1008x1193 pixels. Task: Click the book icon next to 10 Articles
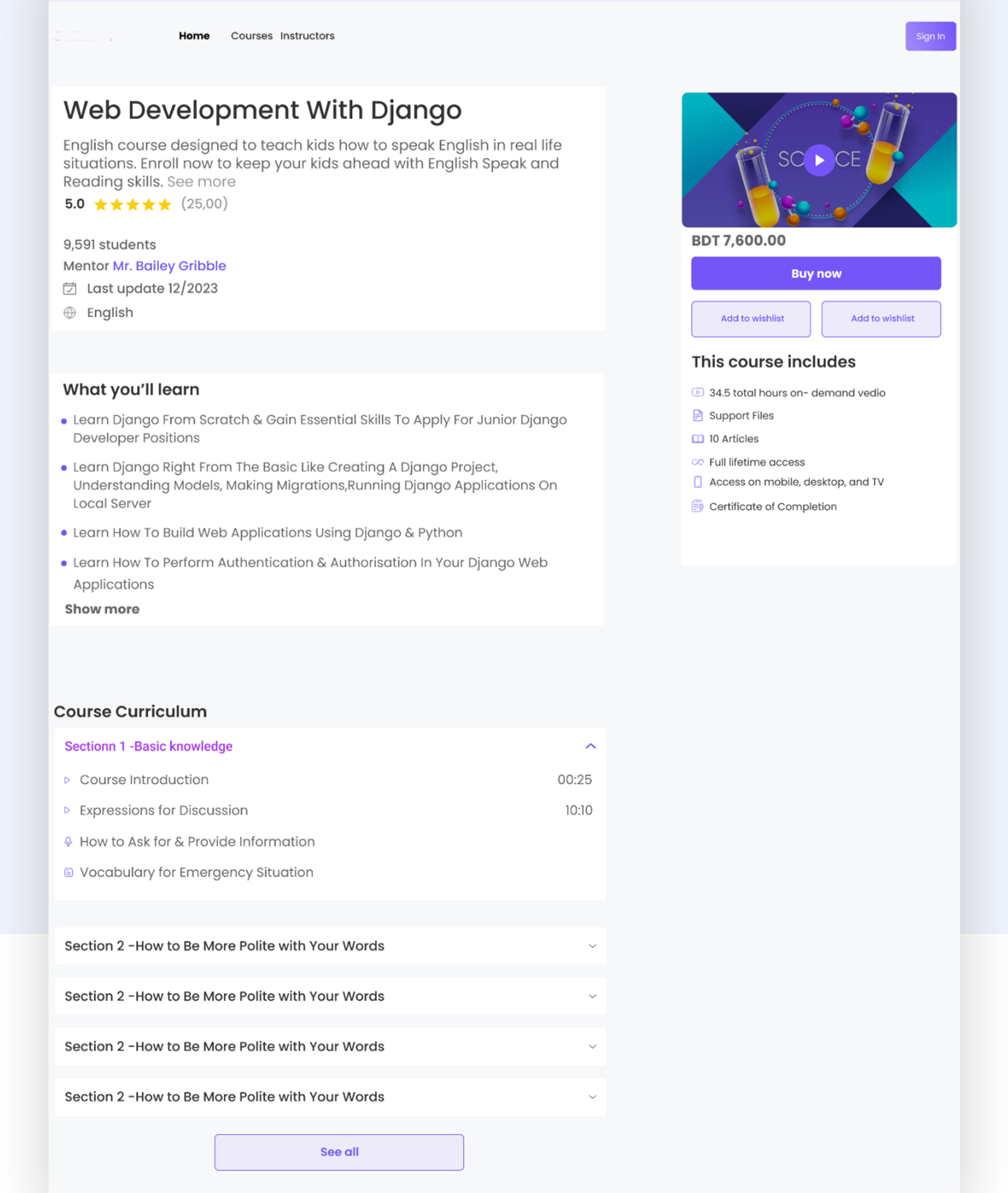(697, 439)
